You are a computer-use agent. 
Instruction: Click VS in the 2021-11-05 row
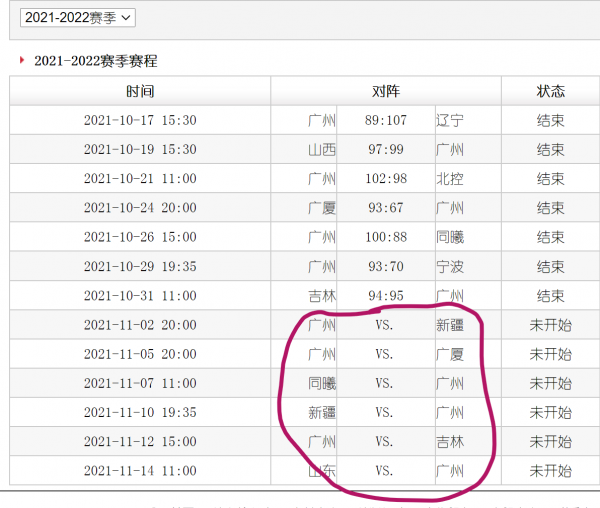point(385,354)
